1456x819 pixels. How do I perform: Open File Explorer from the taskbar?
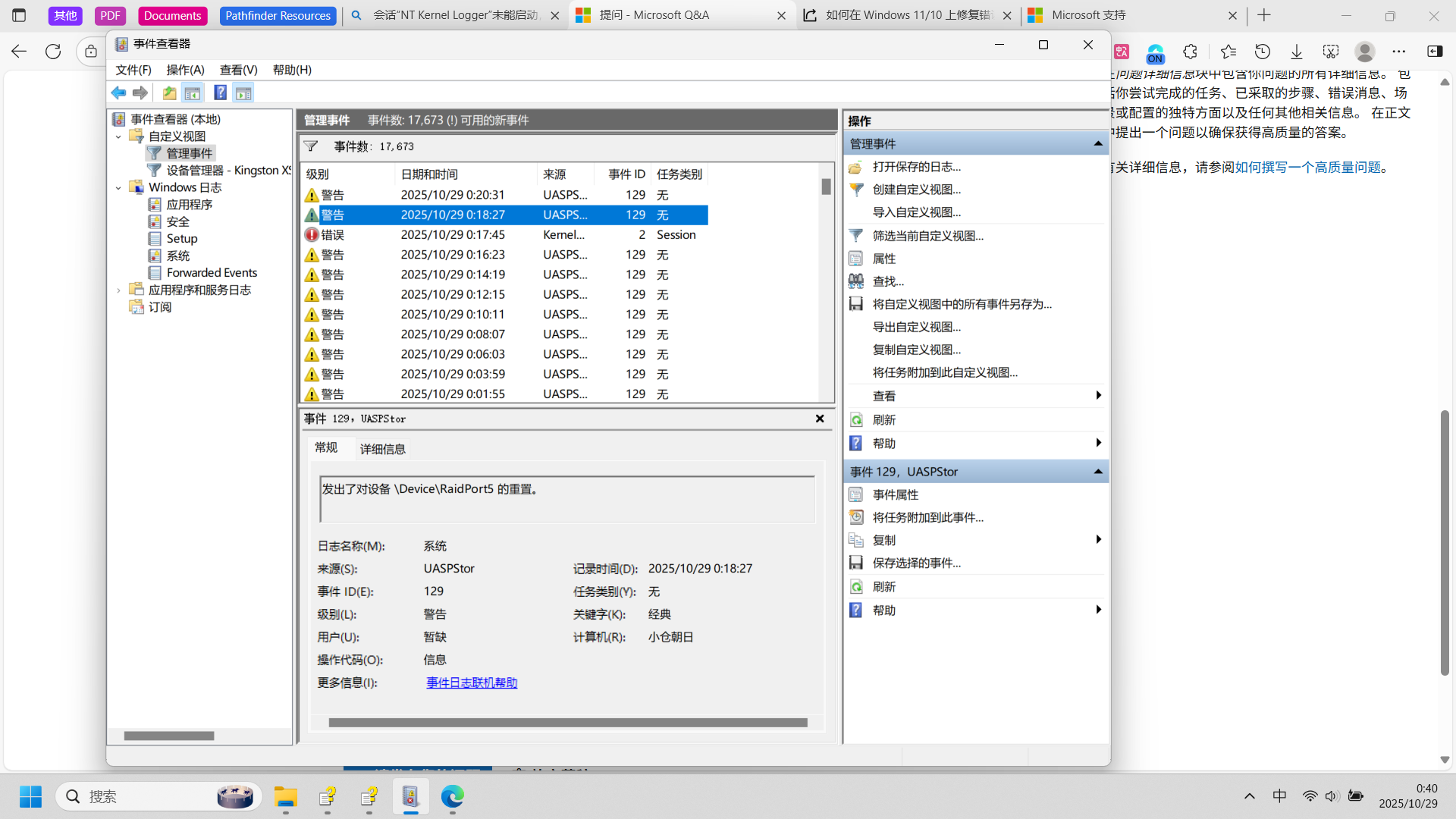click(286, 796)
